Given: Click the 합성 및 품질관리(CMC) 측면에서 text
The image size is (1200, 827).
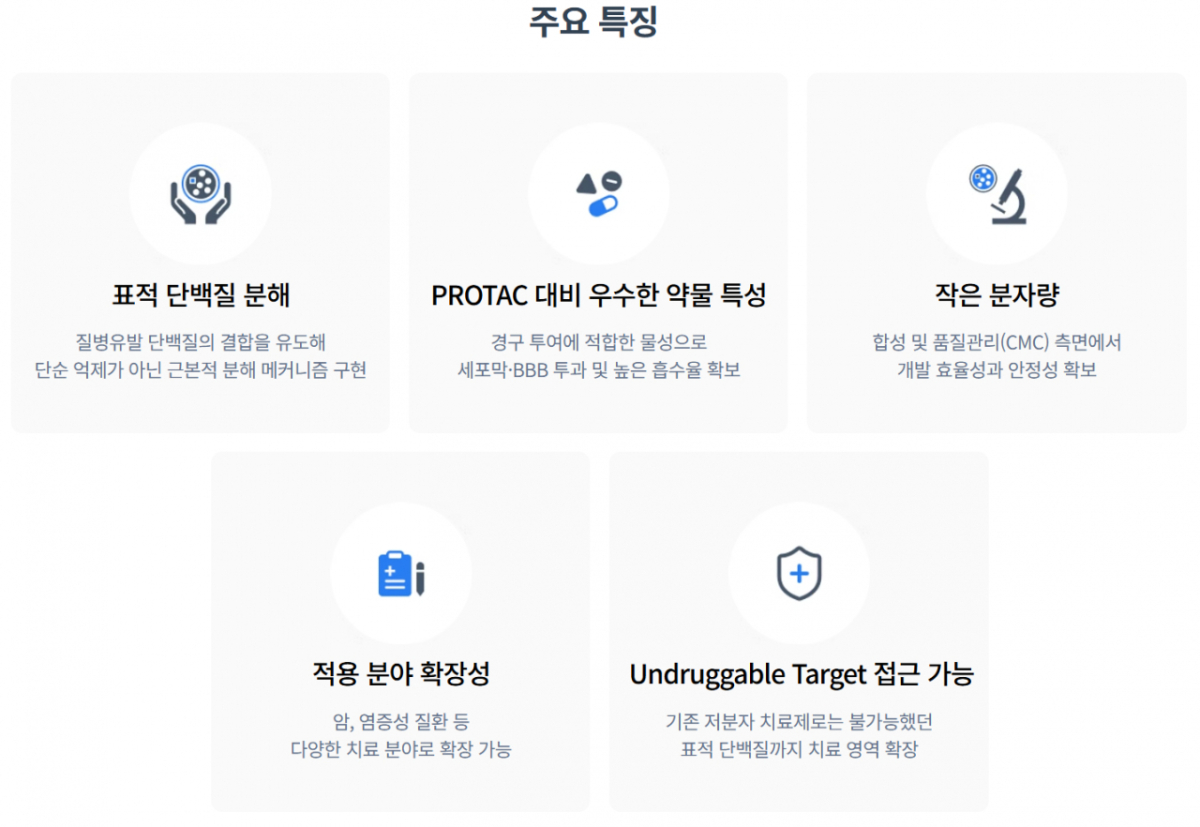Looking at the screenshot, I should 997,342.
